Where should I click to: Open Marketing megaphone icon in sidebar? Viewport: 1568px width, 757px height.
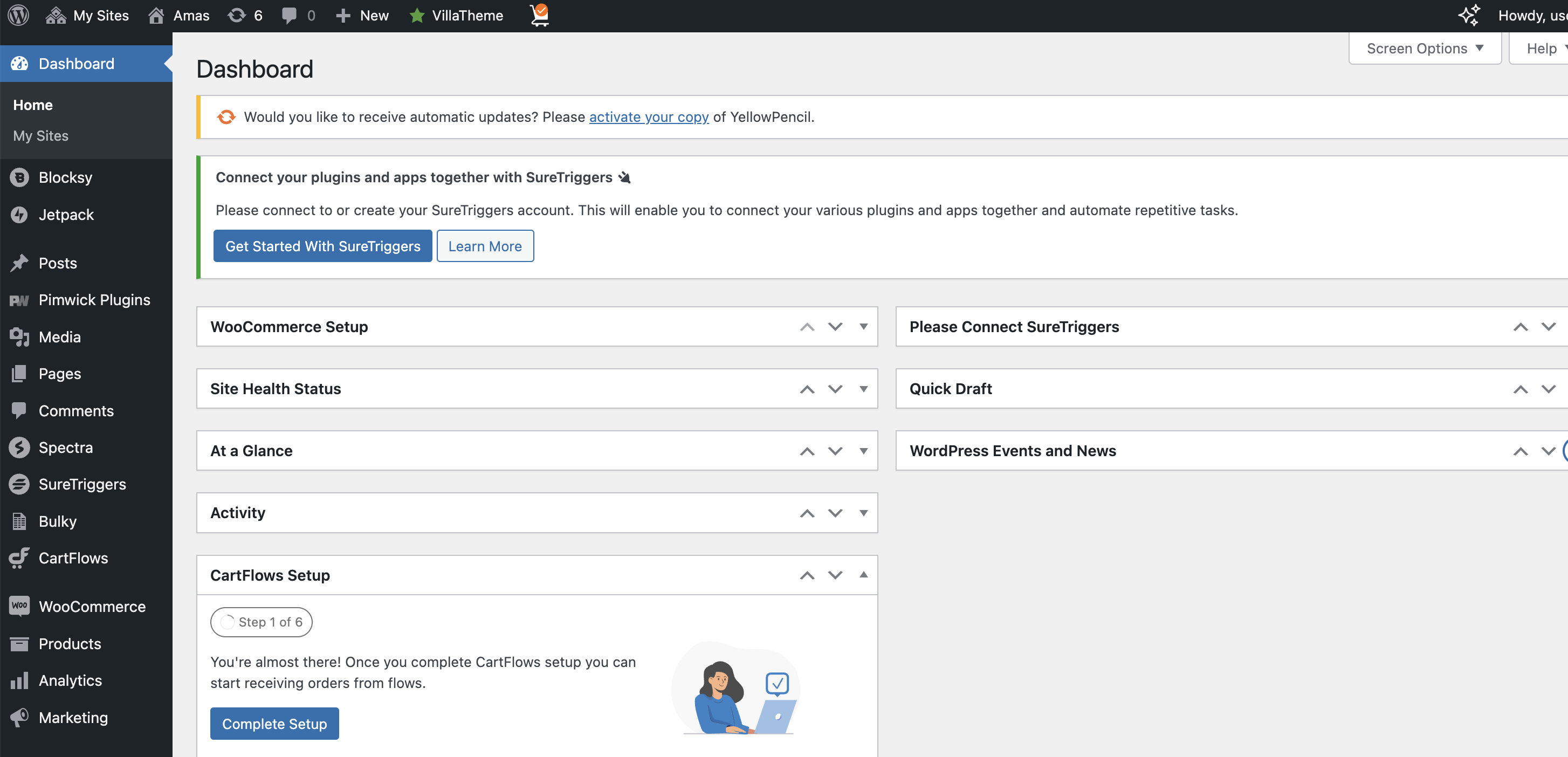pos(19,717)
